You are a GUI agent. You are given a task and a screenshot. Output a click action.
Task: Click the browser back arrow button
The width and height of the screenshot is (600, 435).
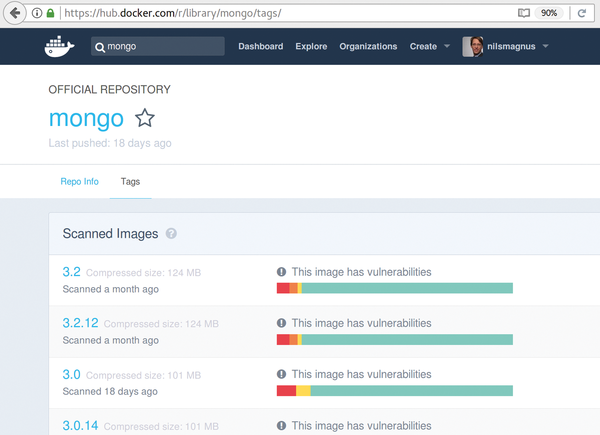click(15, 13)
